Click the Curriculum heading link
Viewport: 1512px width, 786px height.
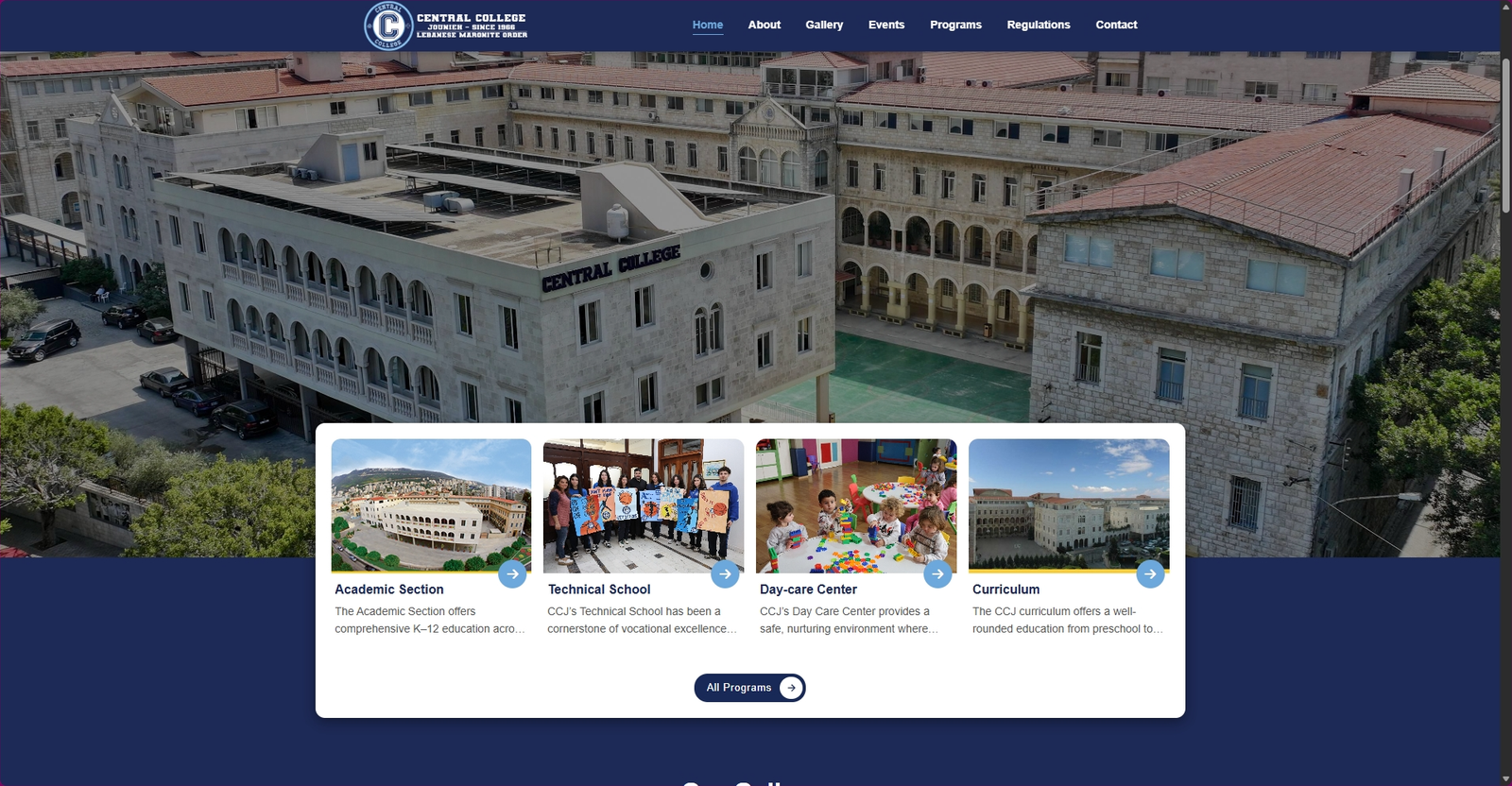coord(1005,589)
